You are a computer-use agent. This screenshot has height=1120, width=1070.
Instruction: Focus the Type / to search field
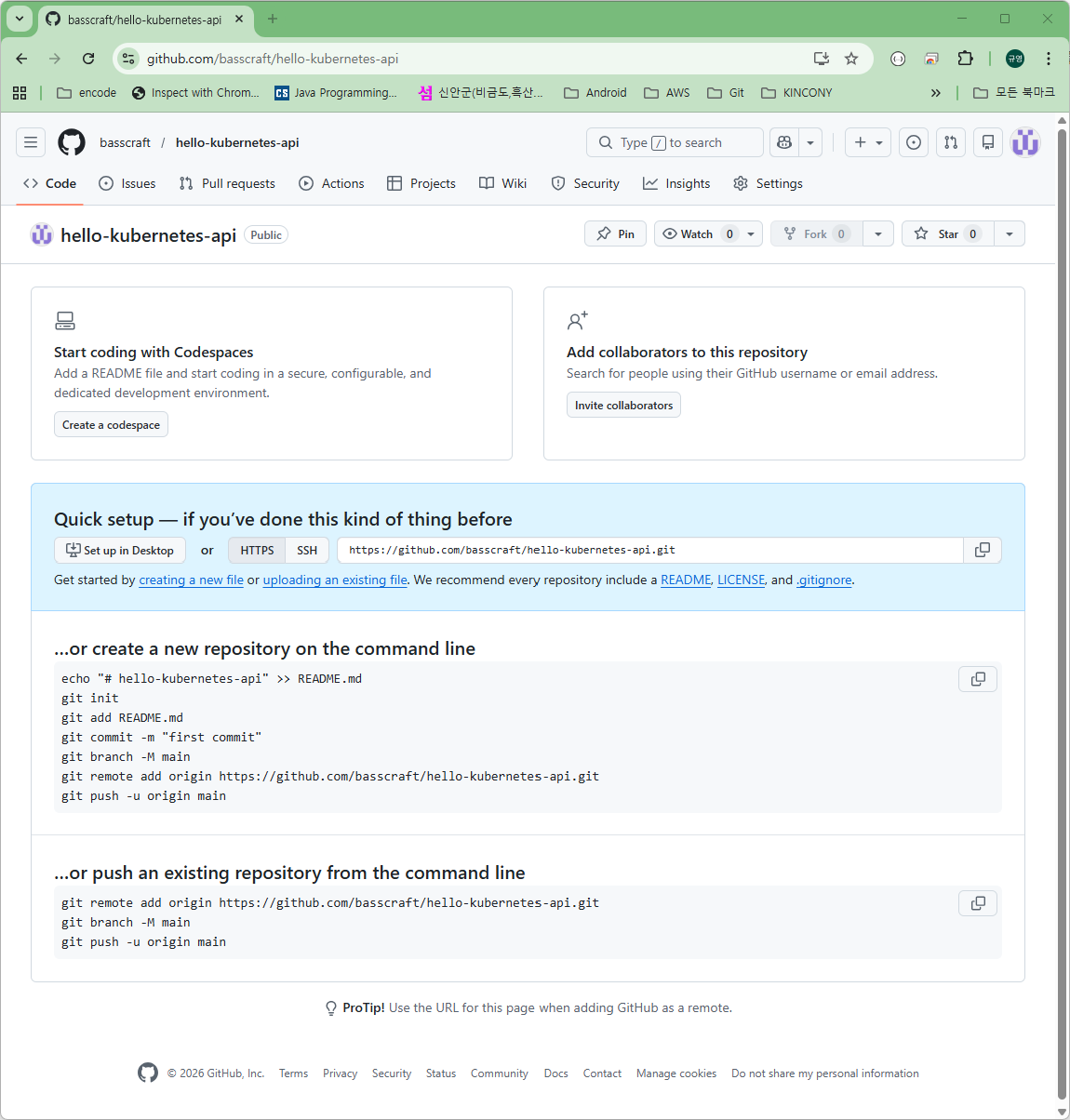pyautogui.click(x=675, y=142)
